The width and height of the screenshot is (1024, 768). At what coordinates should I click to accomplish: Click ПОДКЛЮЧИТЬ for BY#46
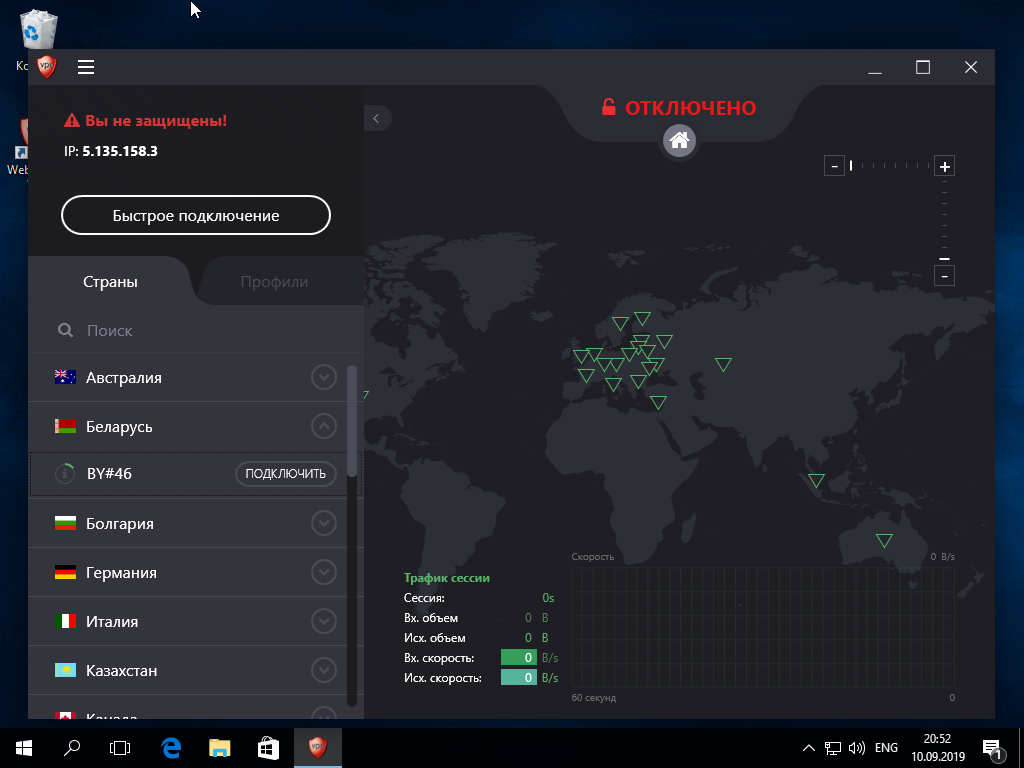286,474
